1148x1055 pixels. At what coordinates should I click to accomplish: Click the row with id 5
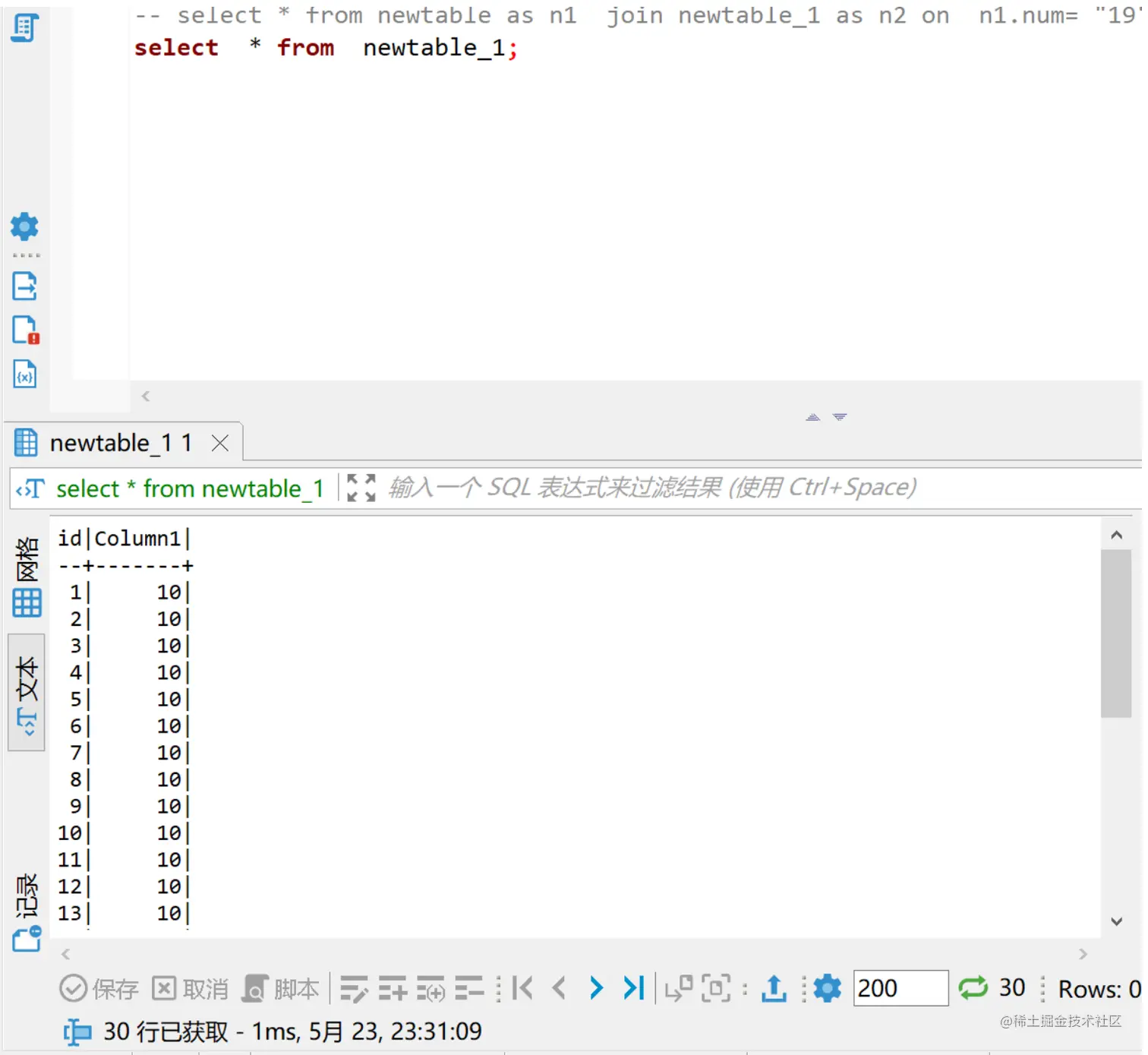pos(125,700)
